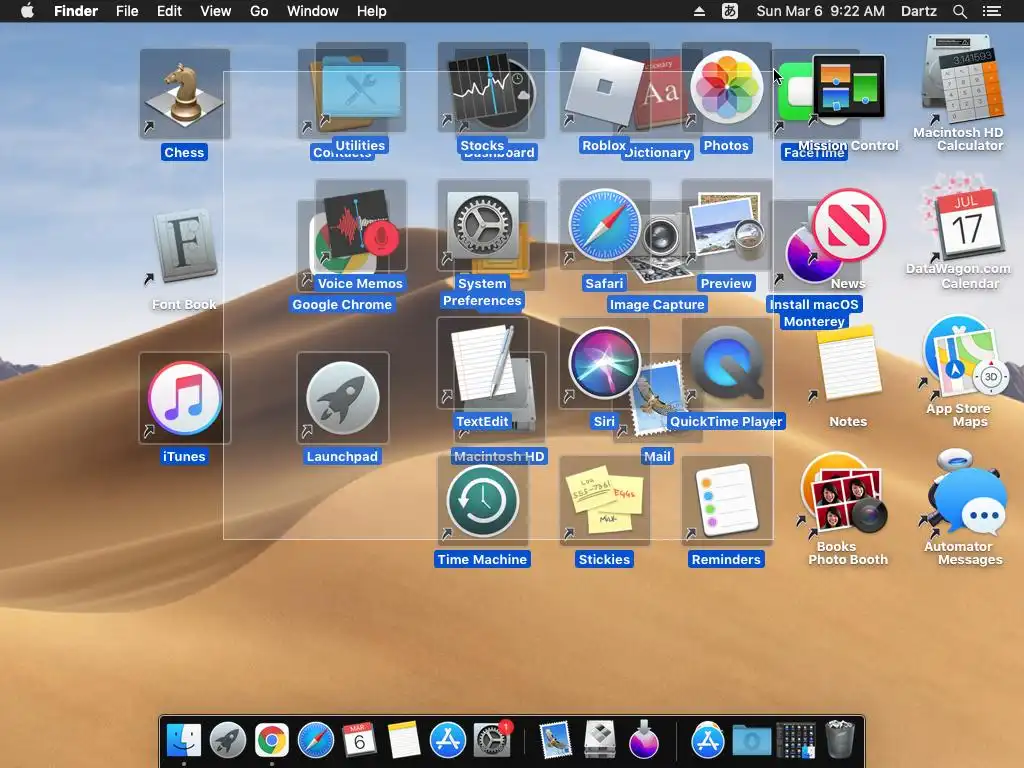
Task: Click the Roblox desktop icon
Action: 604,88
